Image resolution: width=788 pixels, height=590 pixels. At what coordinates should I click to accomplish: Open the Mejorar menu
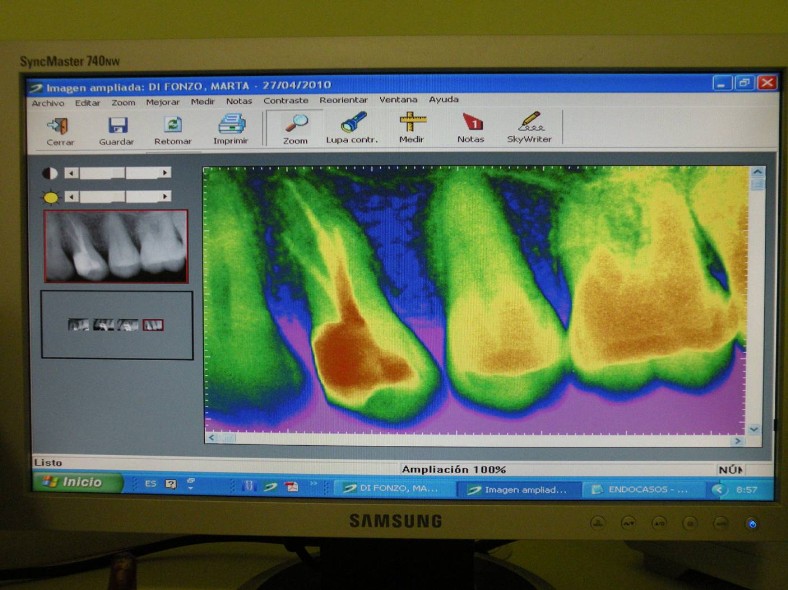[163, 101]
